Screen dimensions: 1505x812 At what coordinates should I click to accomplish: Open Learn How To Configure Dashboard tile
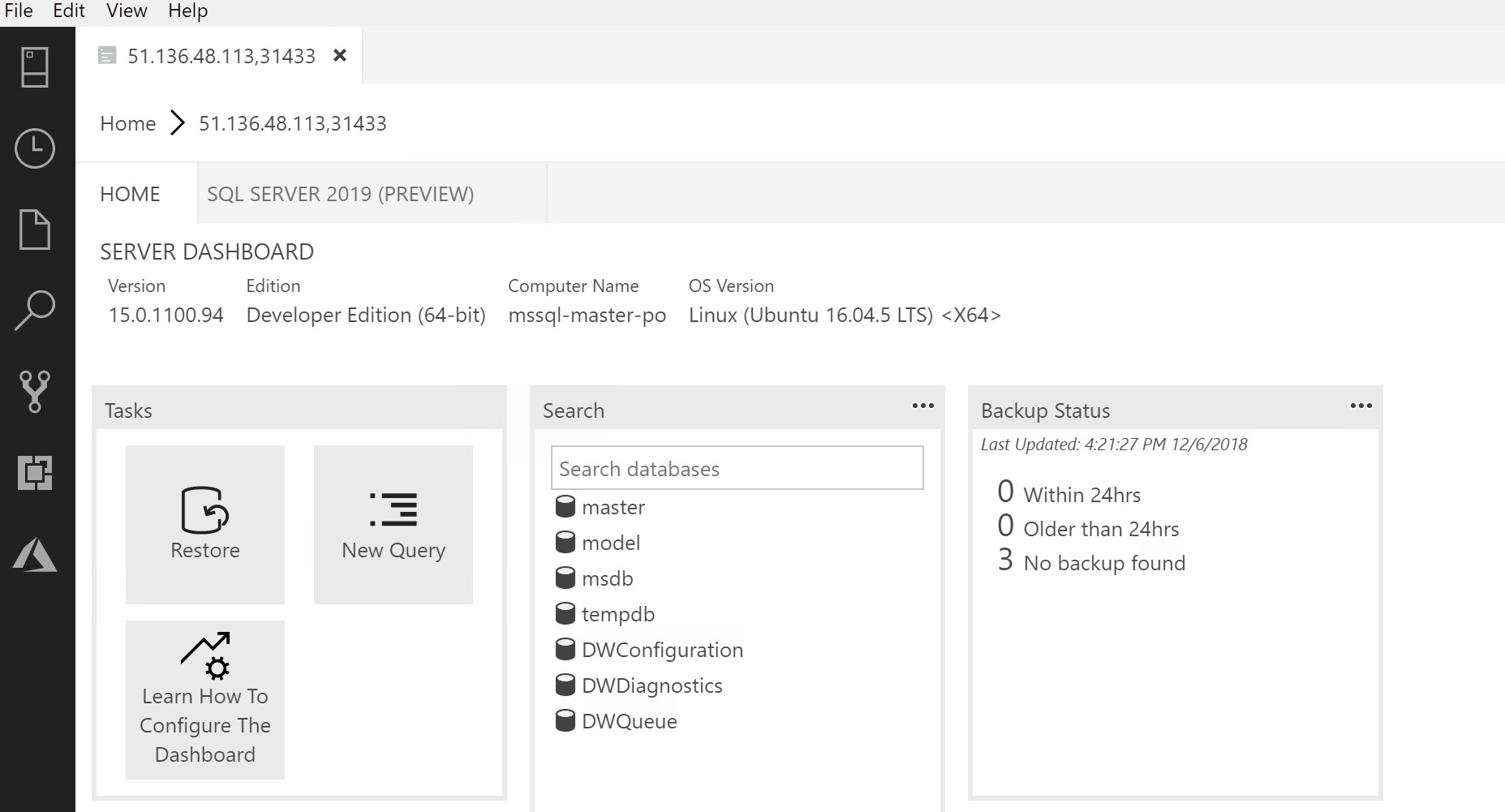205,699
